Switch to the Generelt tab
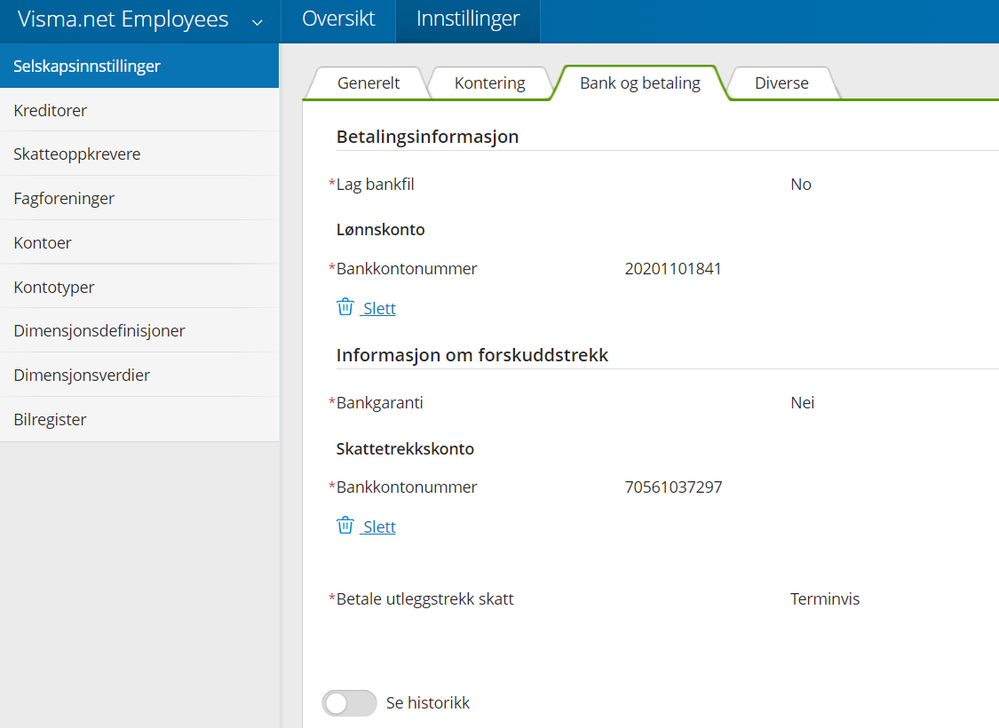999x728 pixels. [x=368, y=83]
